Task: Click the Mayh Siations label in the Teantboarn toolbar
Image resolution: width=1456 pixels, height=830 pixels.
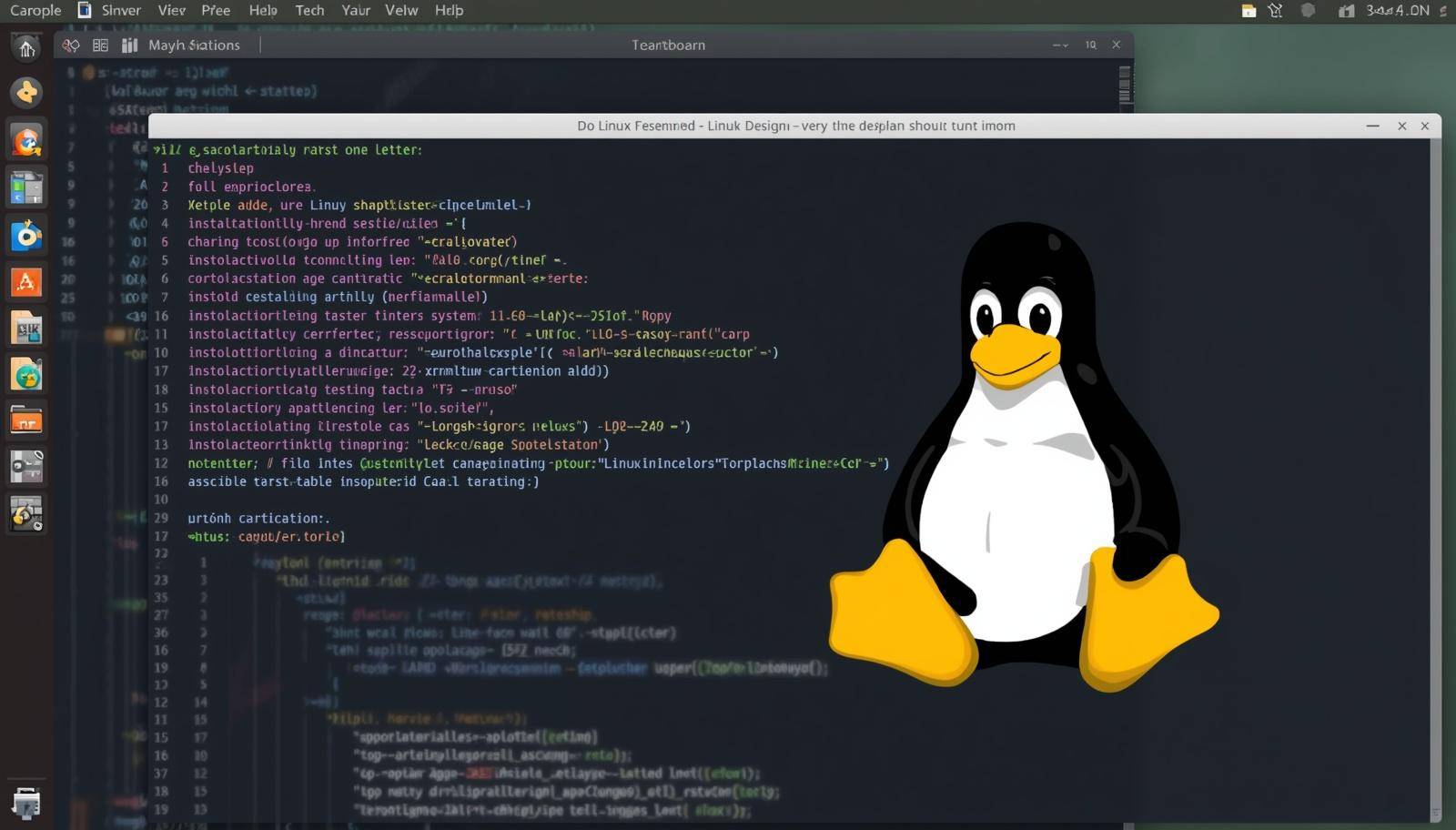Action: click(194, 45)
